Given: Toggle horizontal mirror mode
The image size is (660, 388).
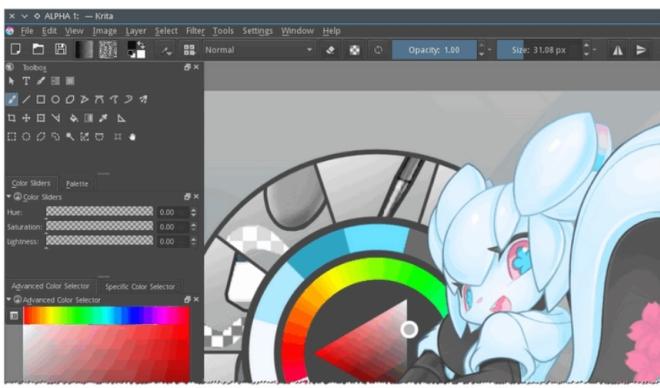Looking at the screenshot, I should [617, 50].
